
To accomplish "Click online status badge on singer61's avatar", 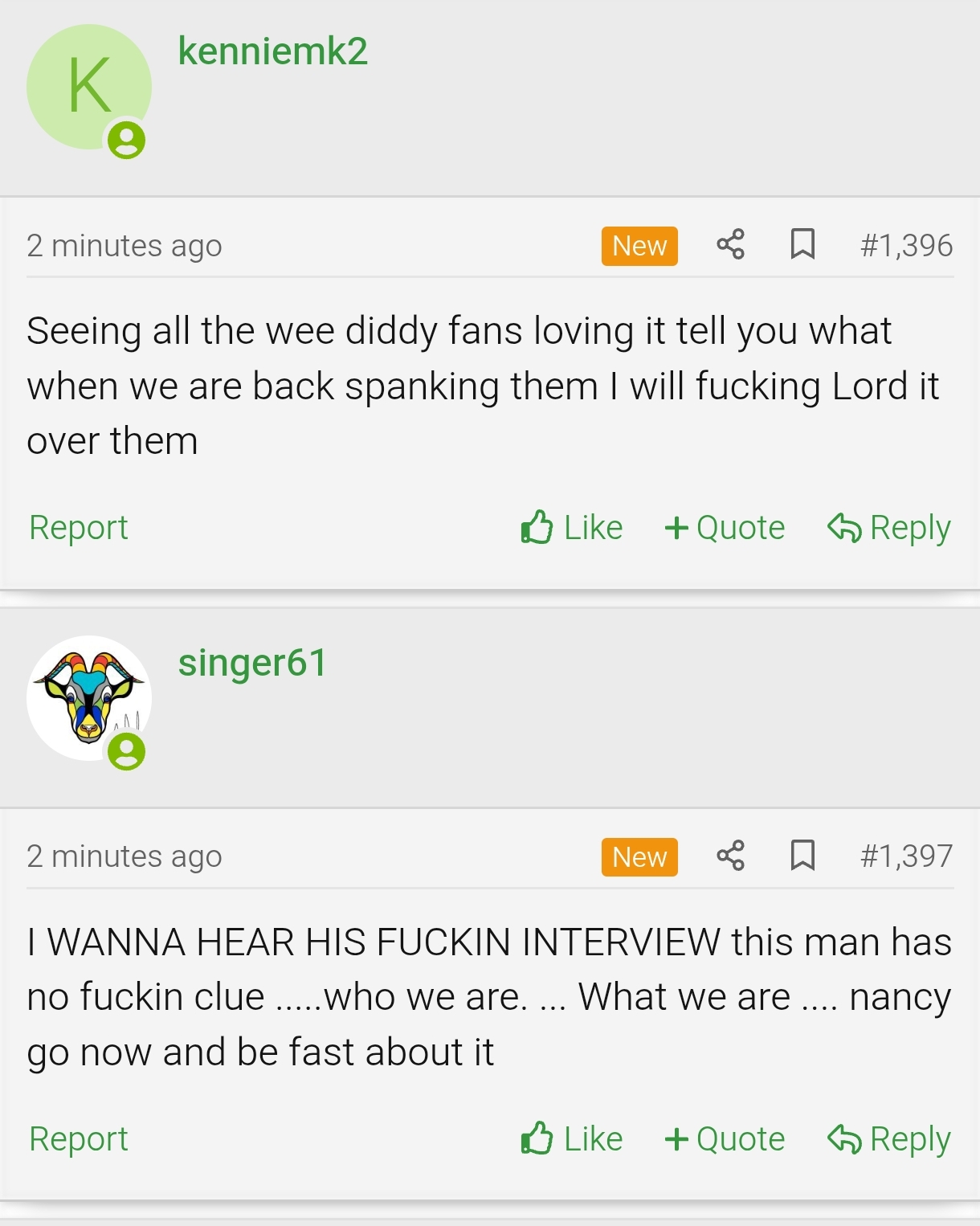I will [x=126, y=752].
